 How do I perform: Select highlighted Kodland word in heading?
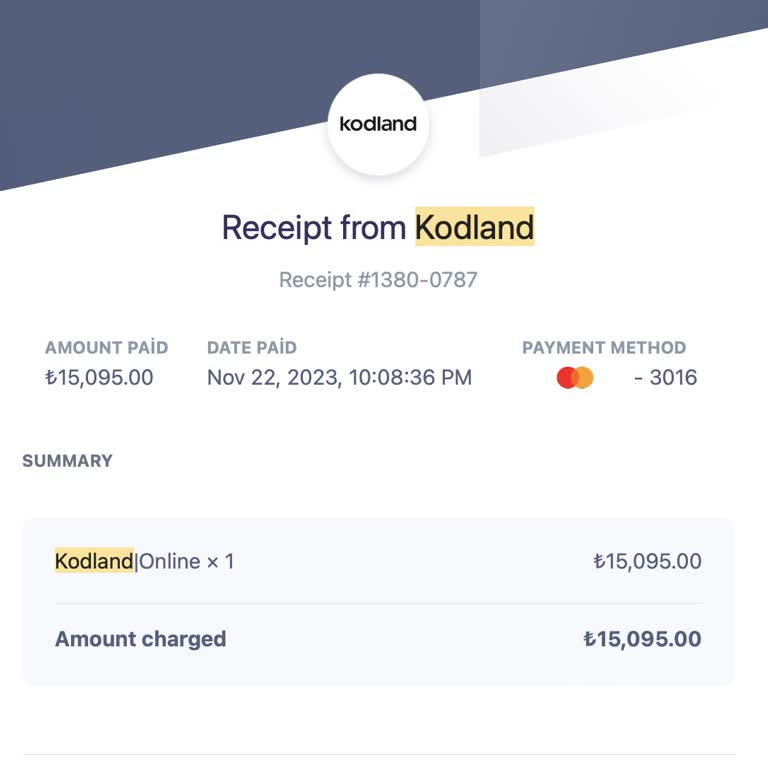coord(474,228)
